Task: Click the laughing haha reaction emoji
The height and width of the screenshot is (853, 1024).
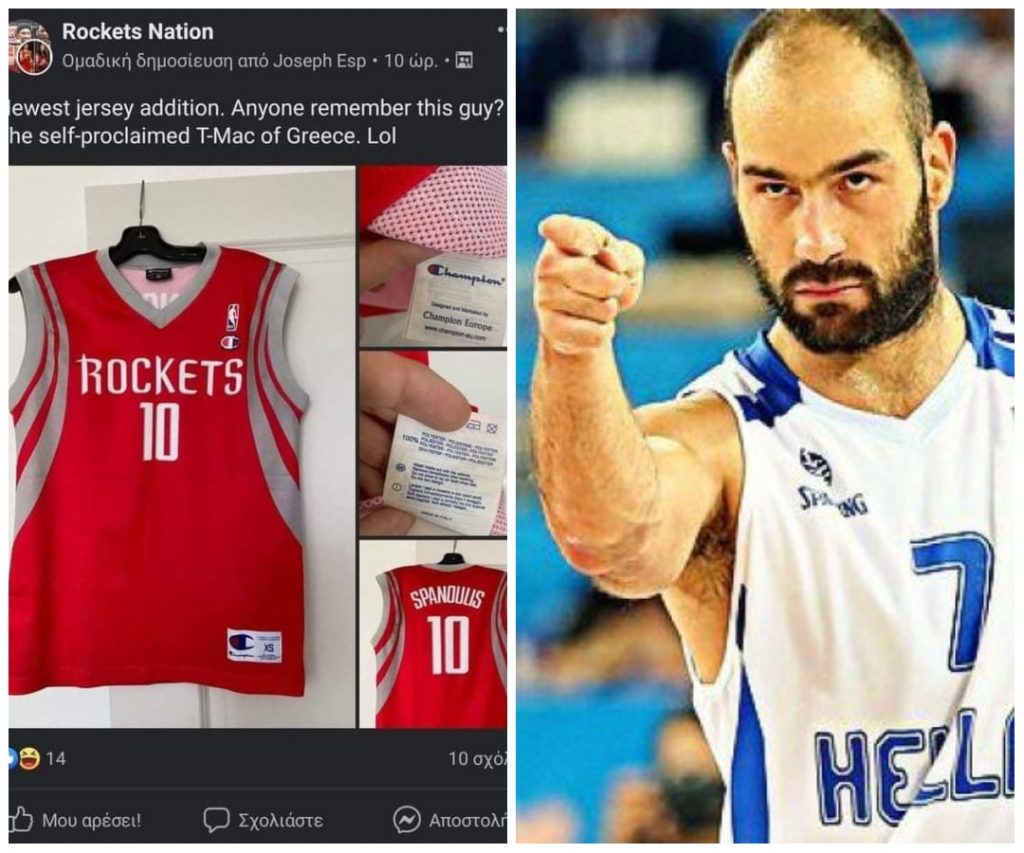Action: 30,758
